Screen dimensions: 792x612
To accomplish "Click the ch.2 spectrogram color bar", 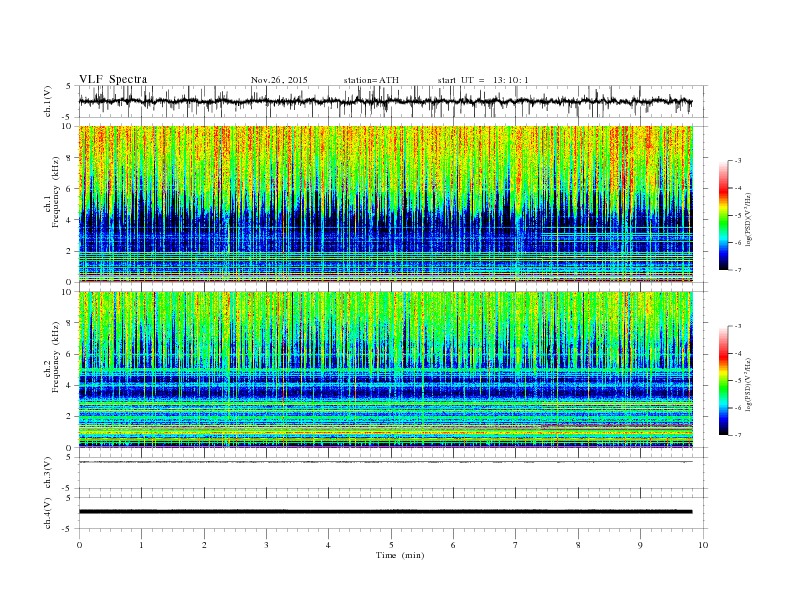I will coord(723,381).
